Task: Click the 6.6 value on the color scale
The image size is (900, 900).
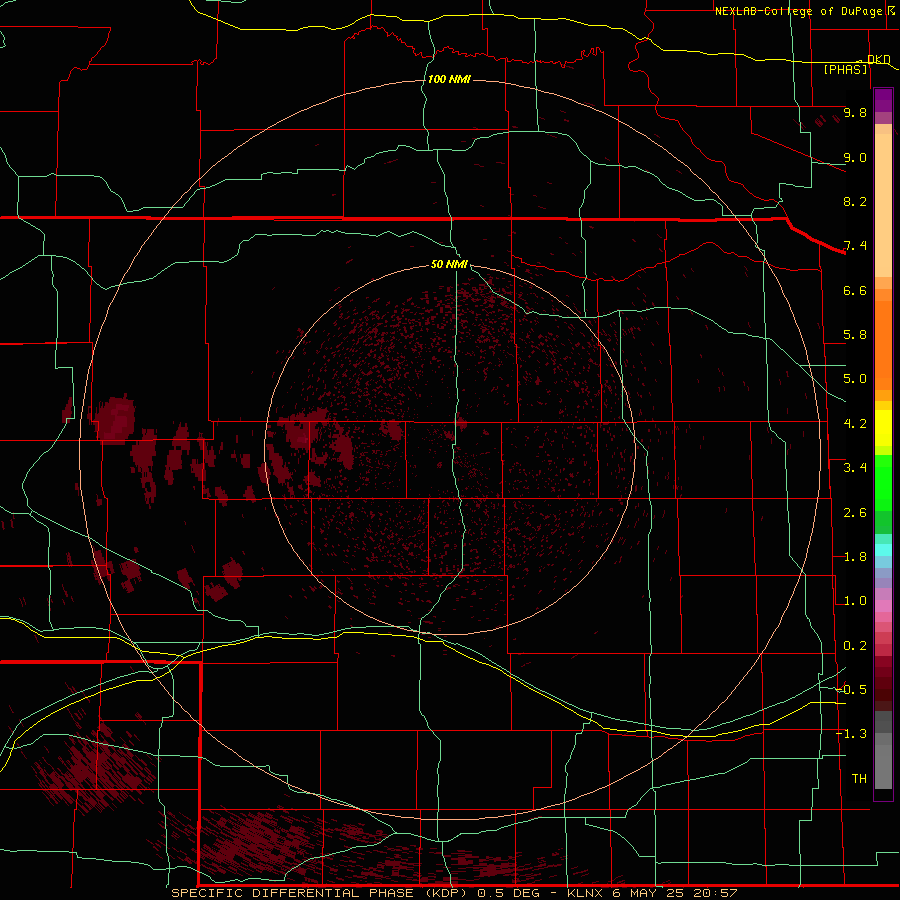Action: click(x=855, y=290)
